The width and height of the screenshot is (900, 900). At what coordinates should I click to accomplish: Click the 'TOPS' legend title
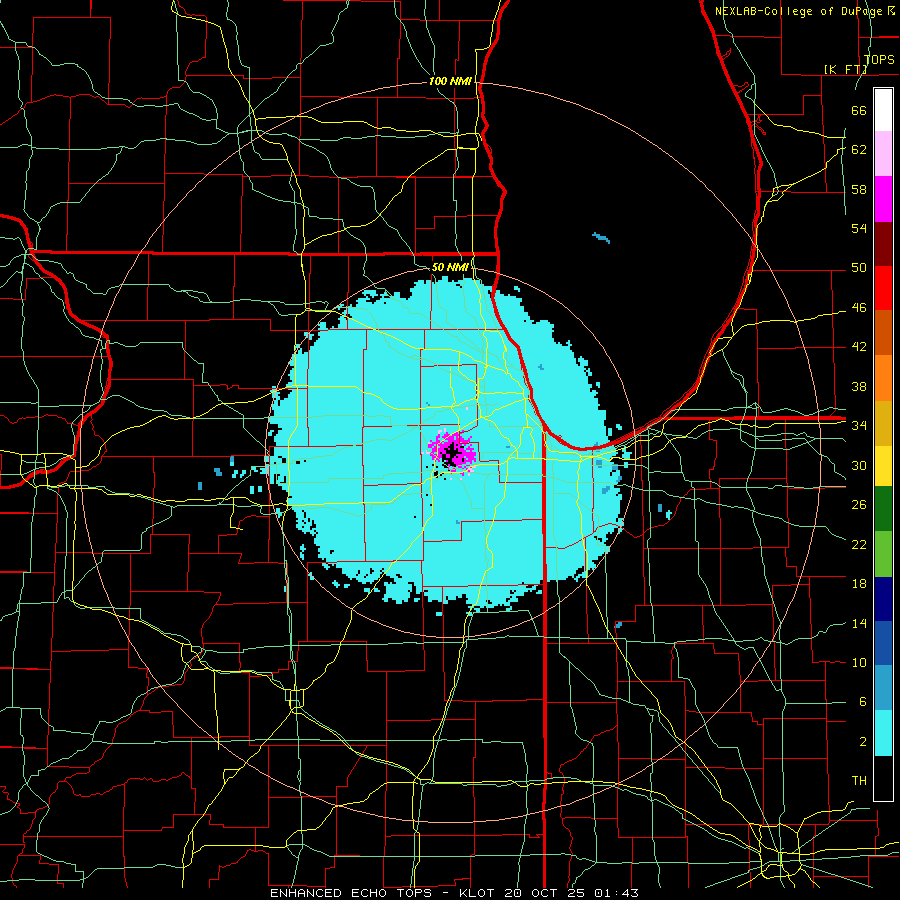click(879, 59)
